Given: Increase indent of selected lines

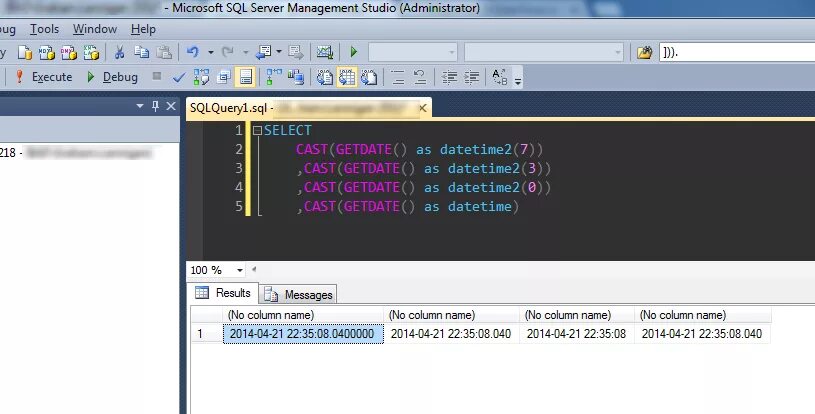Looking at the screenshot, I should [471, 77].
